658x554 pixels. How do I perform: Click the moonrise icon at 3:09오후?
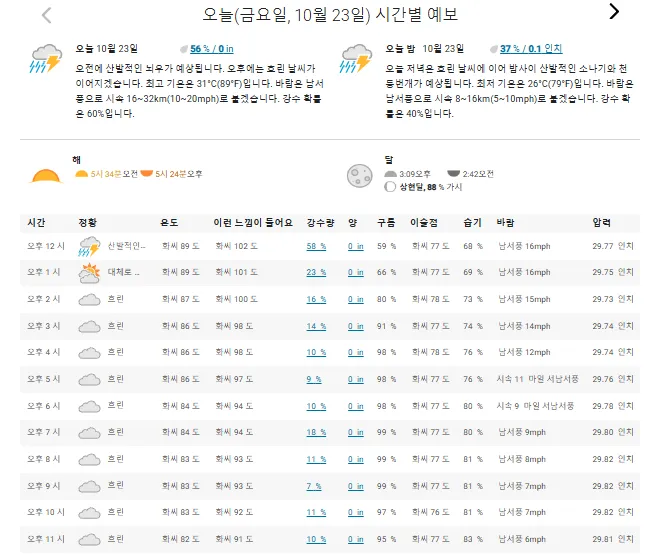390,174
